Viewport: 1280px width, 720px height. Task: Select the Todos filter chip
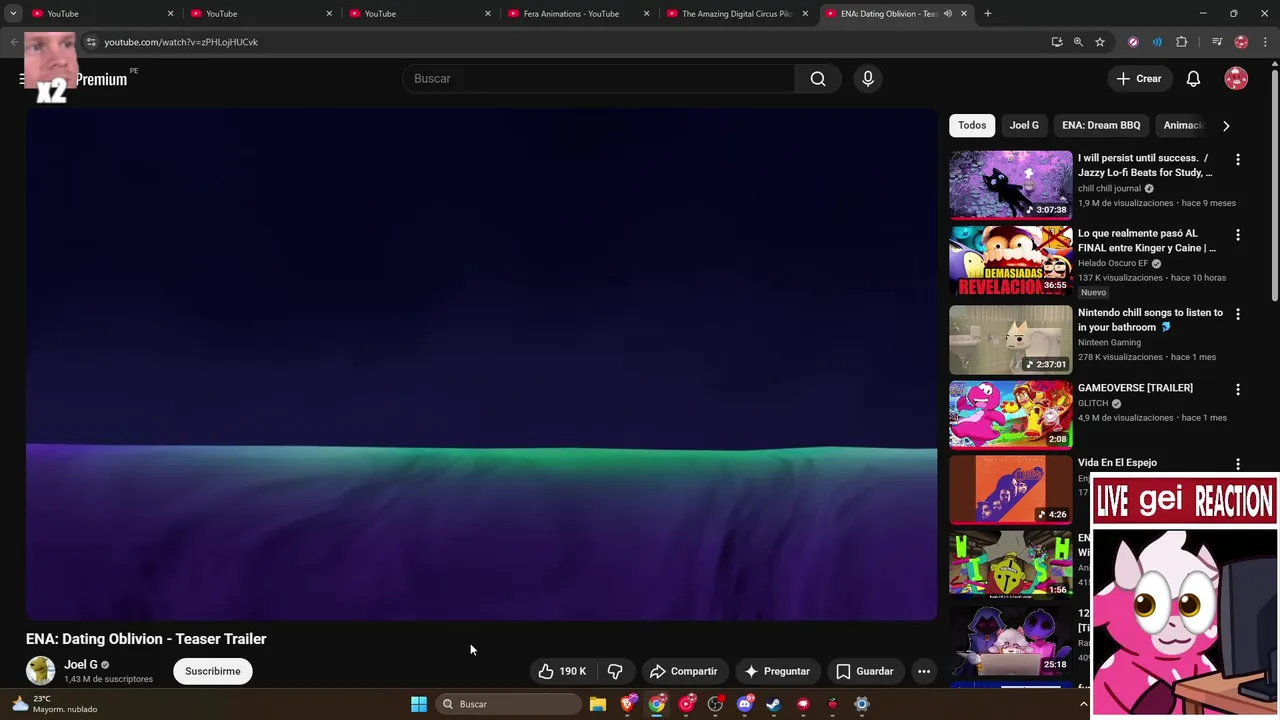[972, 125]
